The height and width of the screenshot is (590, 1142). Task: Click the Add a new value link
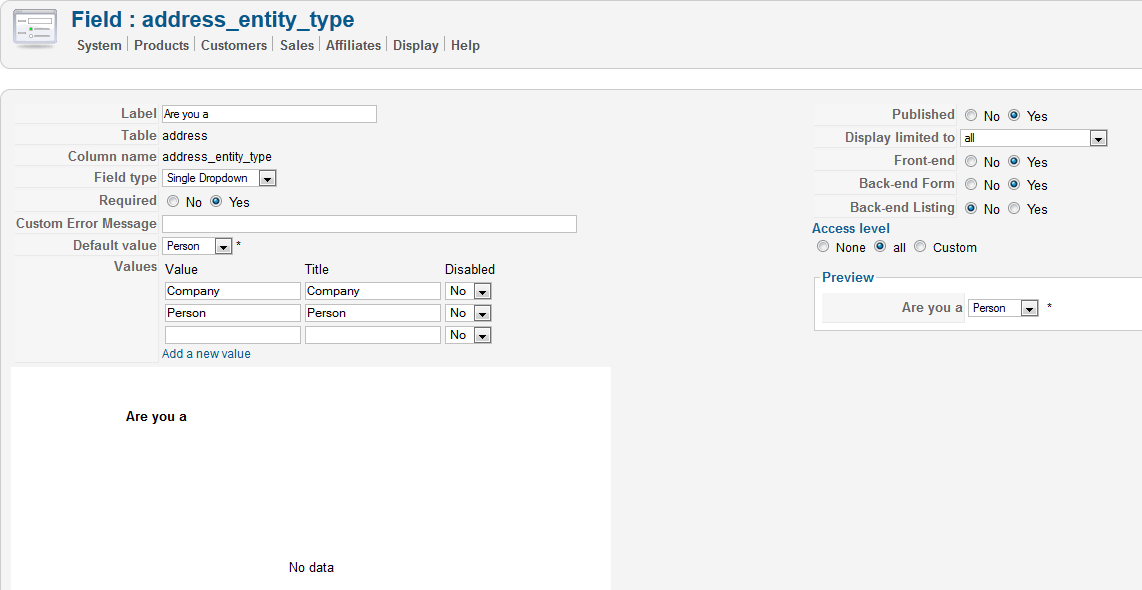tap(206, 354)
